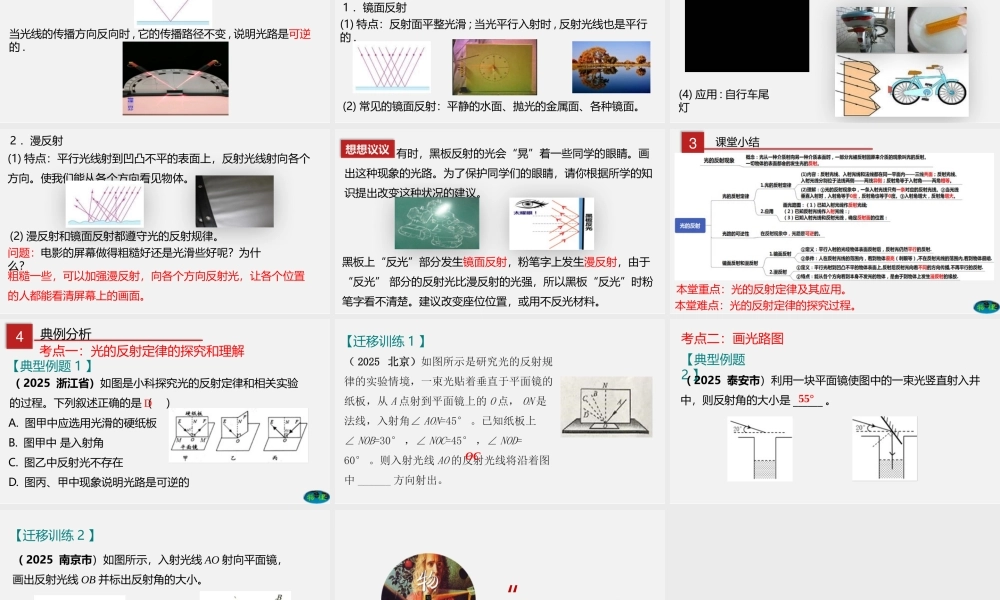
Task: Click the 典例分析 heading
Action: click(66, 333)
